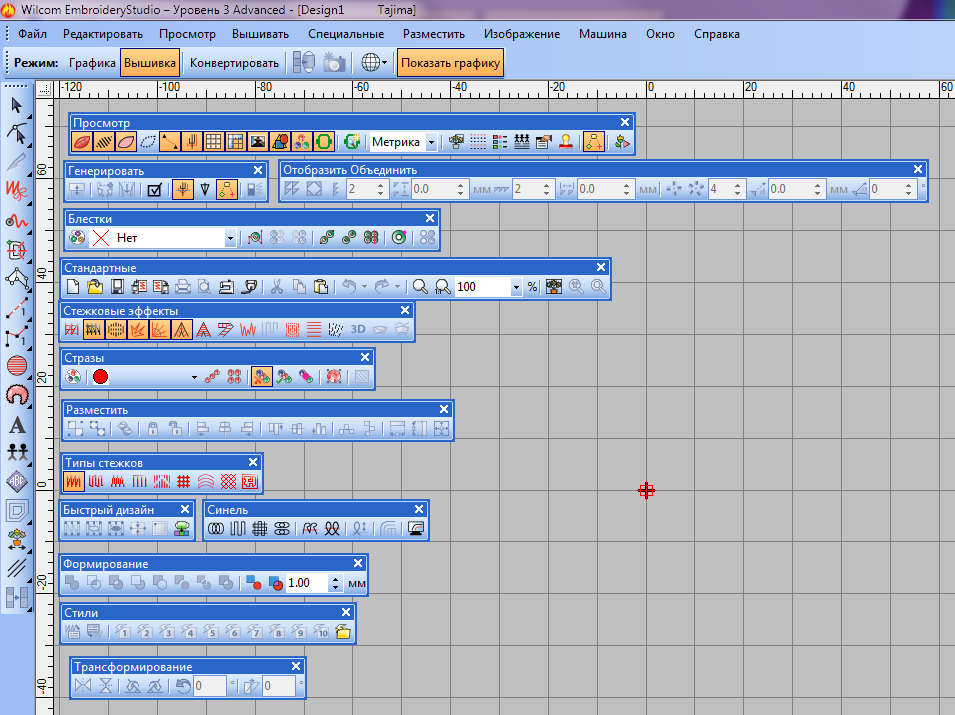Select the monogram ABC tool in left toolbox
Viewport: 955px width, 715px height.
(x=16, y=480)
